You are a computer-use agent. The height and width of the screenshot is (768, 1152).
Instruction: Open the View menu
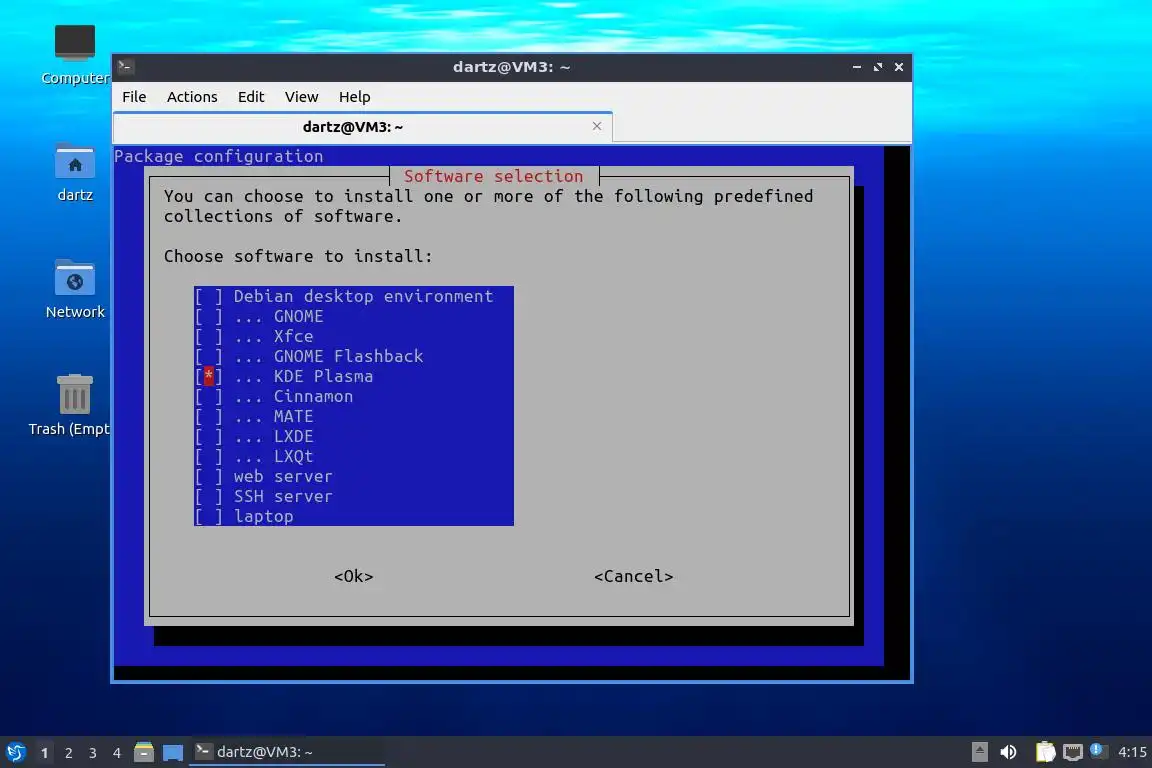coord(301,97)
